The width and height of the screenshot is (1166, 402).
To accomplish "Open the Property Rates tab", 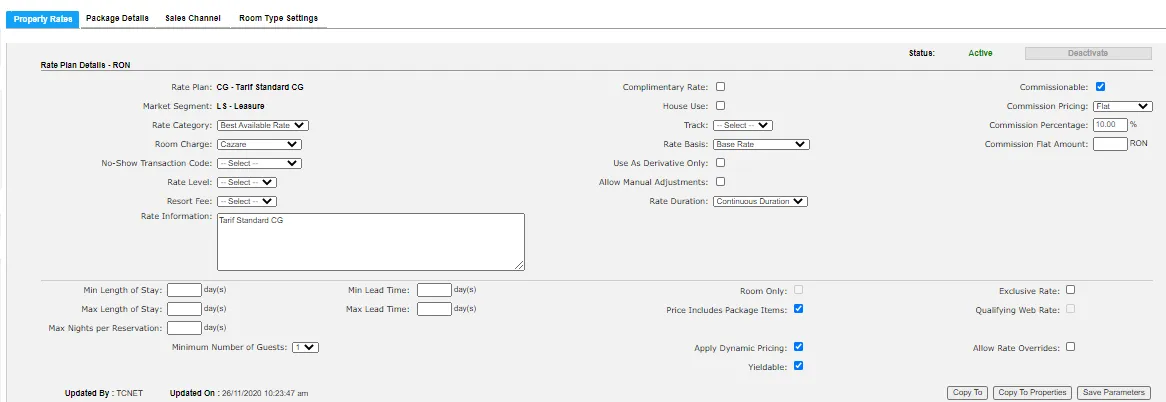I will pyautogui.click(x=42, y=19).
